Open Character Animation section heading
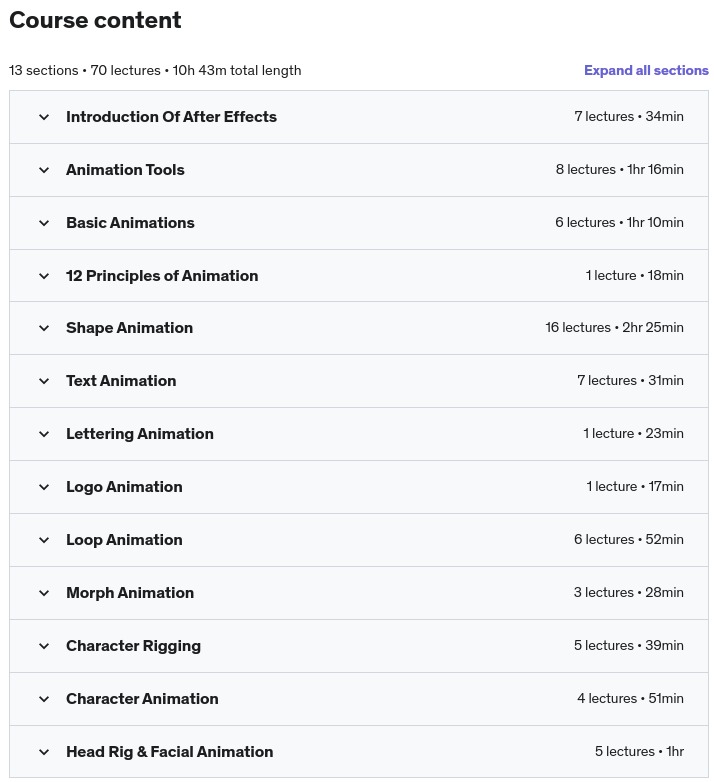The height and width of the screenshot is (782, 714). click(142, 699)
